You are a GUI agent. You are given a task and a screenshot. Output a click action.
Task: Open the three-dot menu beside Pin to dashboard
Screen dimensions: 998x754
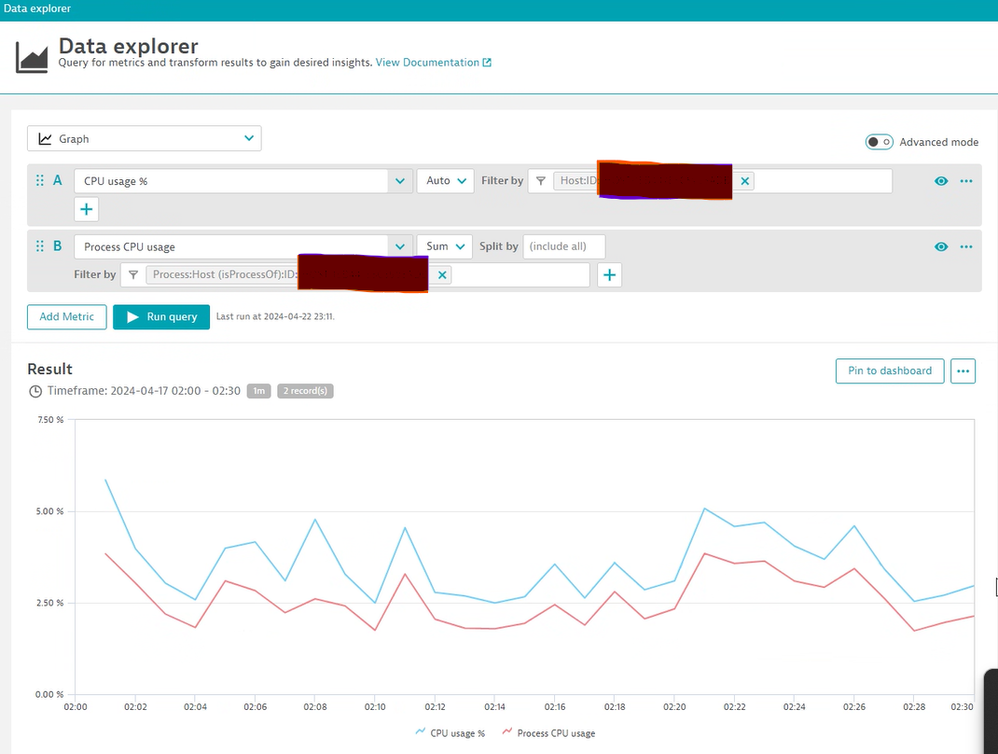(963, 371)
